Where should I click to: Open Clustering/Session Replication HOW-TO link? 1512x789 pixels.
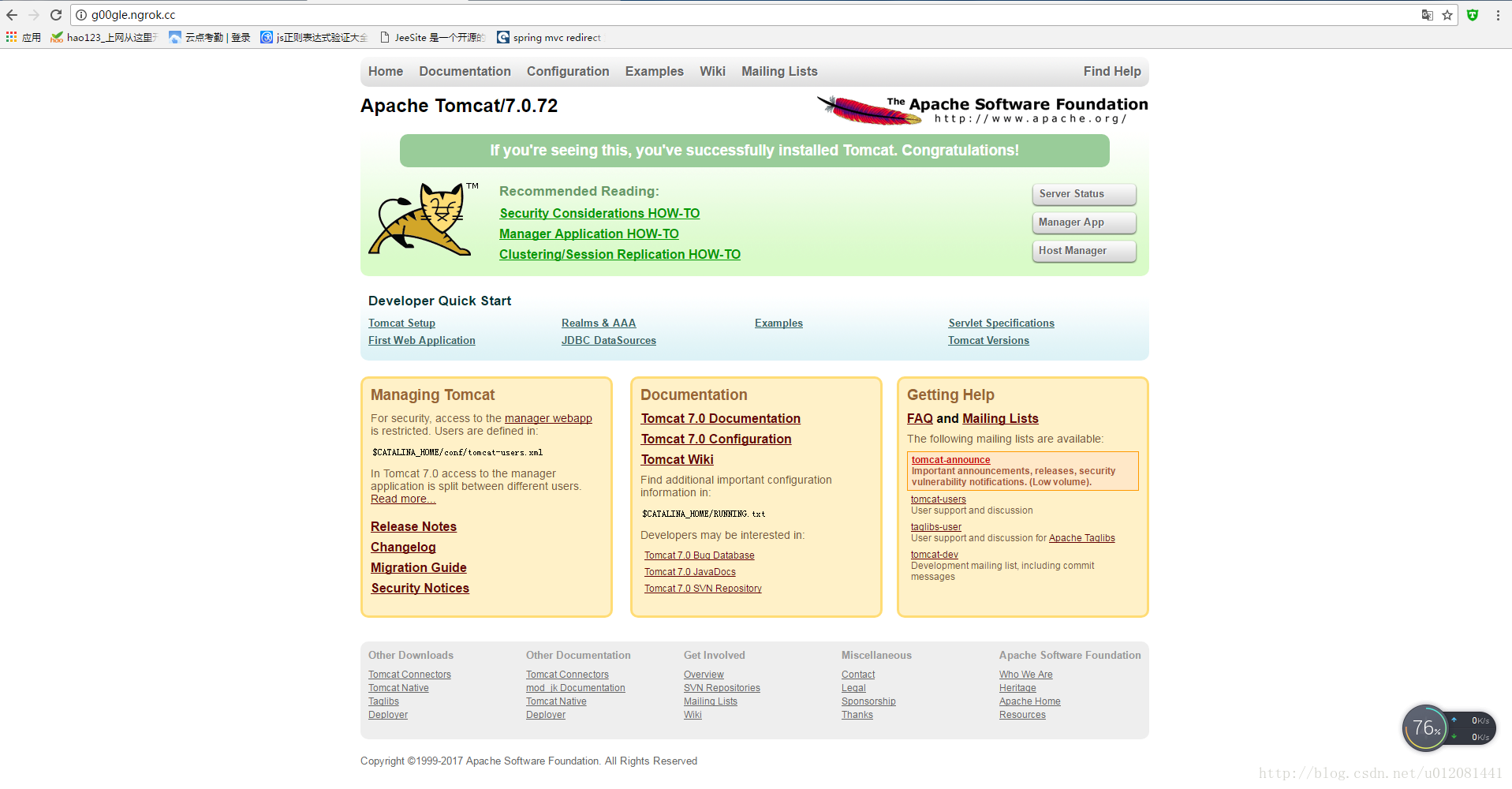pos(620,254)
